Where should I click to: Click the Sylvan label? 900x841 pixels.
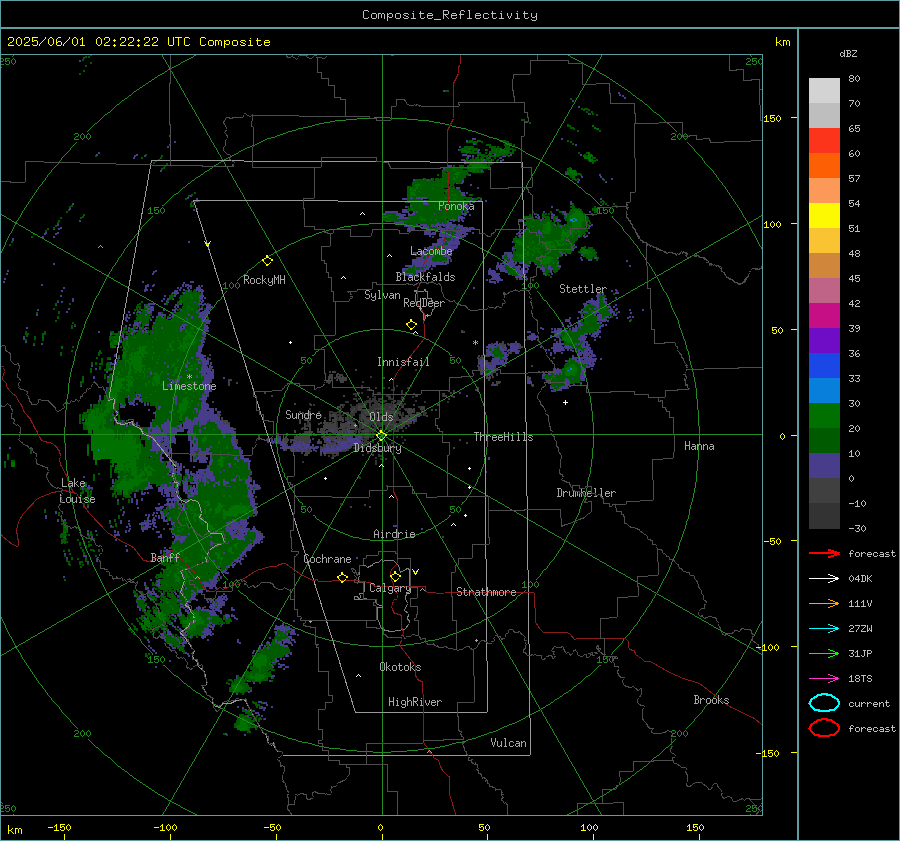(x=382, y=295)
